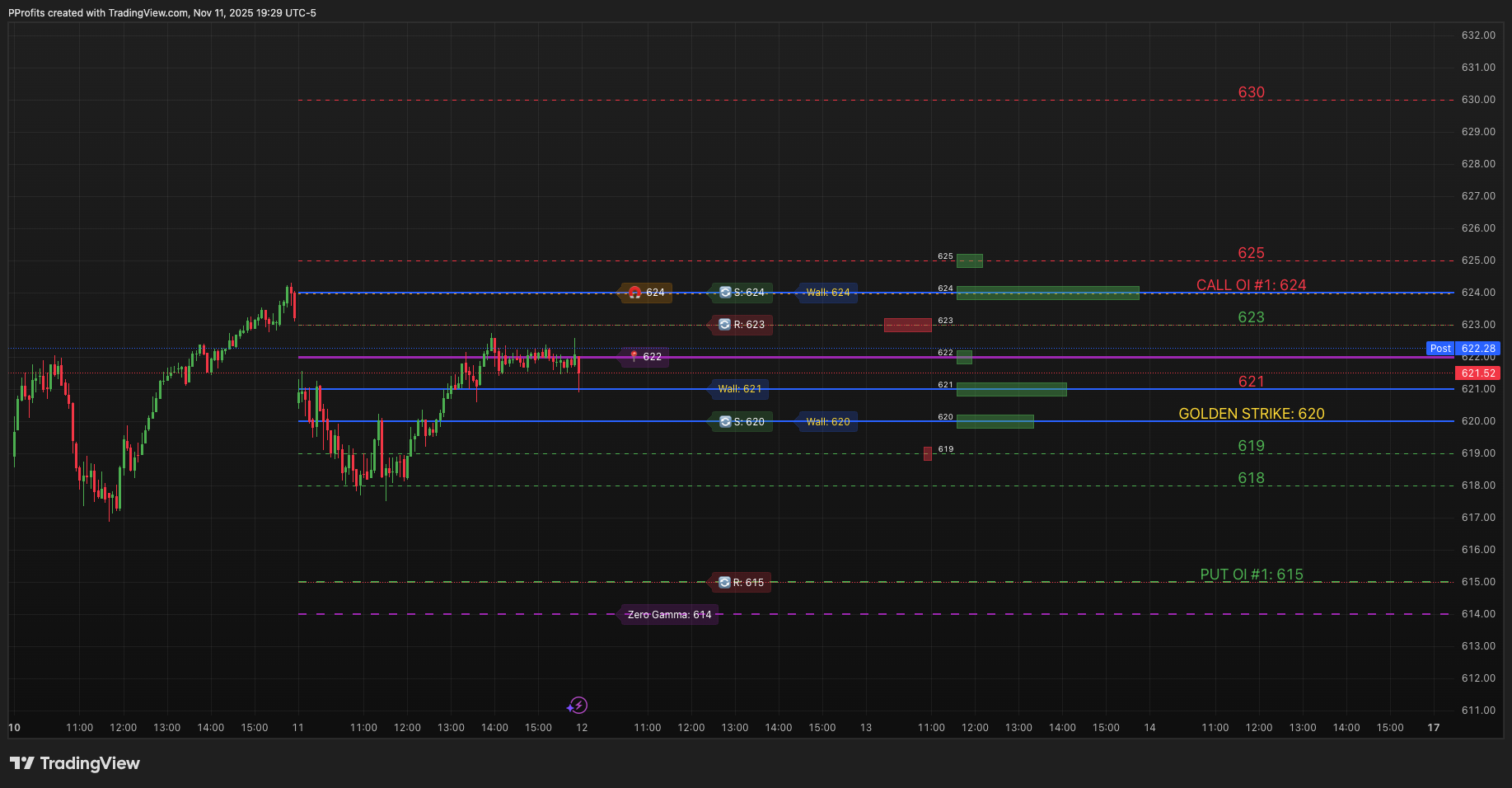The height and width of the screenshot is (788, 1512).
Task: Click the pin icon on the magenta 622 label
Action: pyautogui.click(x=633, y=354)
